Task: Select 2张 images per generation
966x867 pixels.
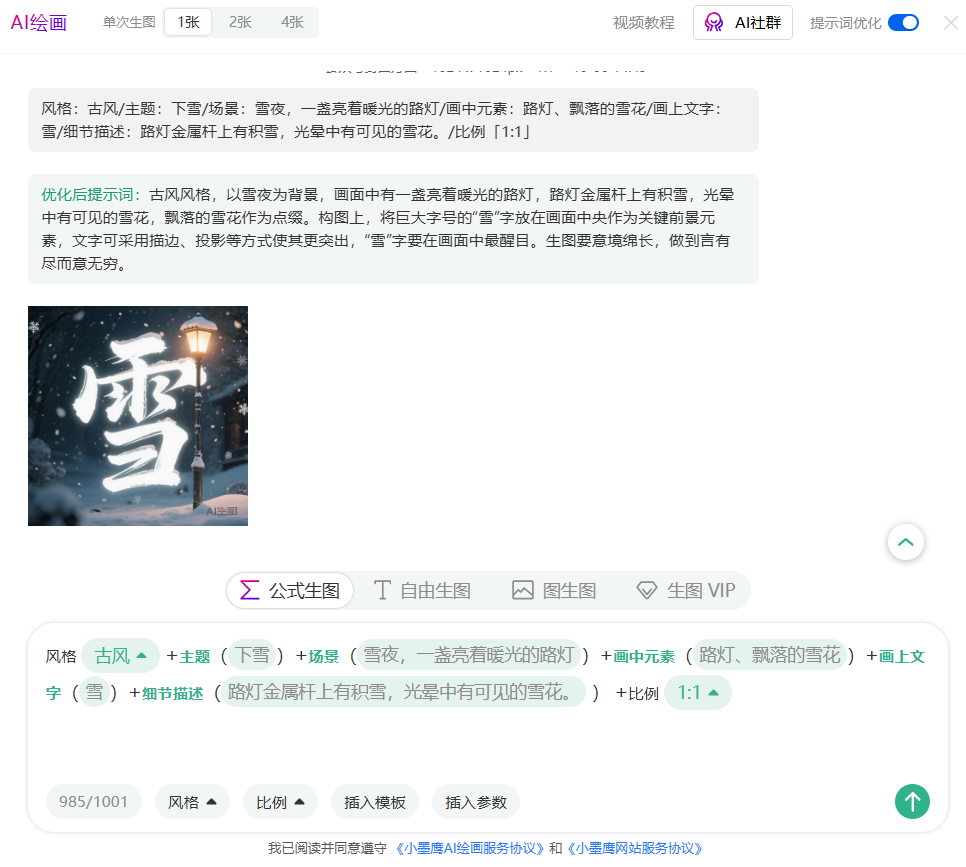Action: click(x=240, y=22)
